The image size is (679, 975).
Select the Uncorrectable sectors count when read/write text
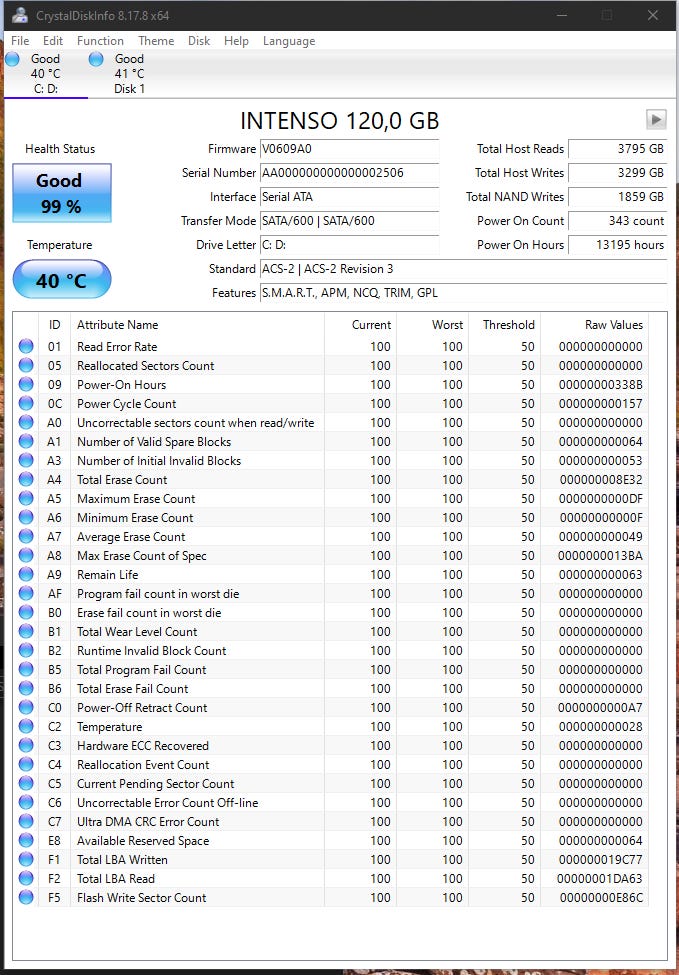coord(195,423)
